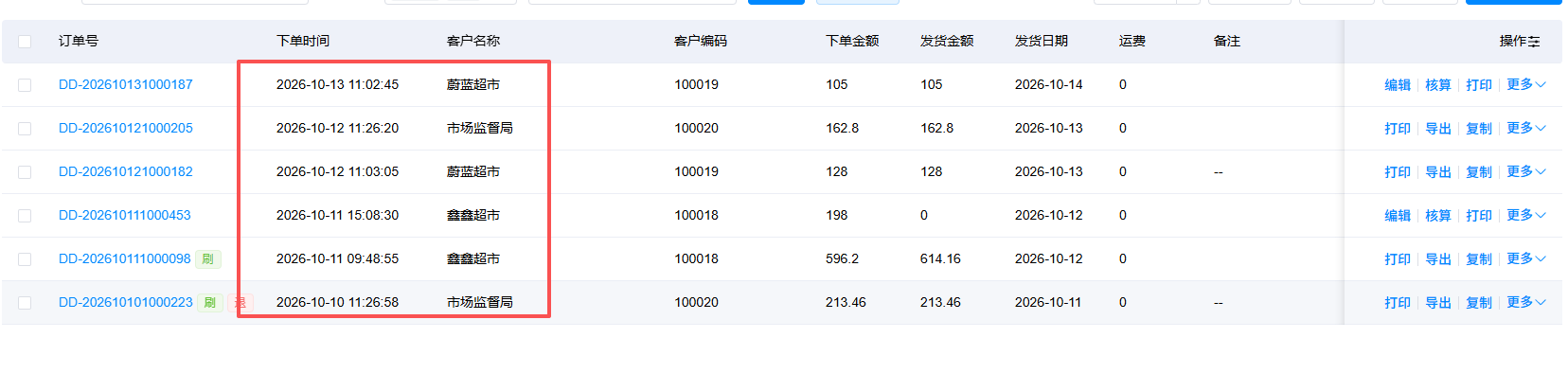Open order link DD-202610121000205

click(126, 128)
